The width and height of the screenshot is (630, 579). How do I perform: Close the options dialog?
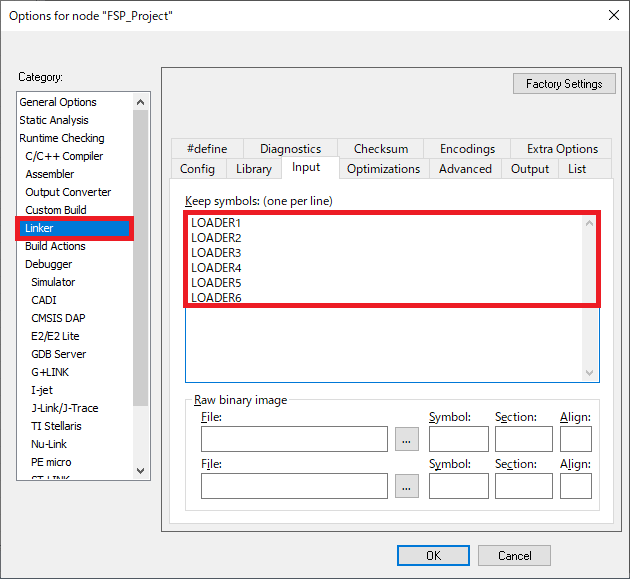pos(614,16)
